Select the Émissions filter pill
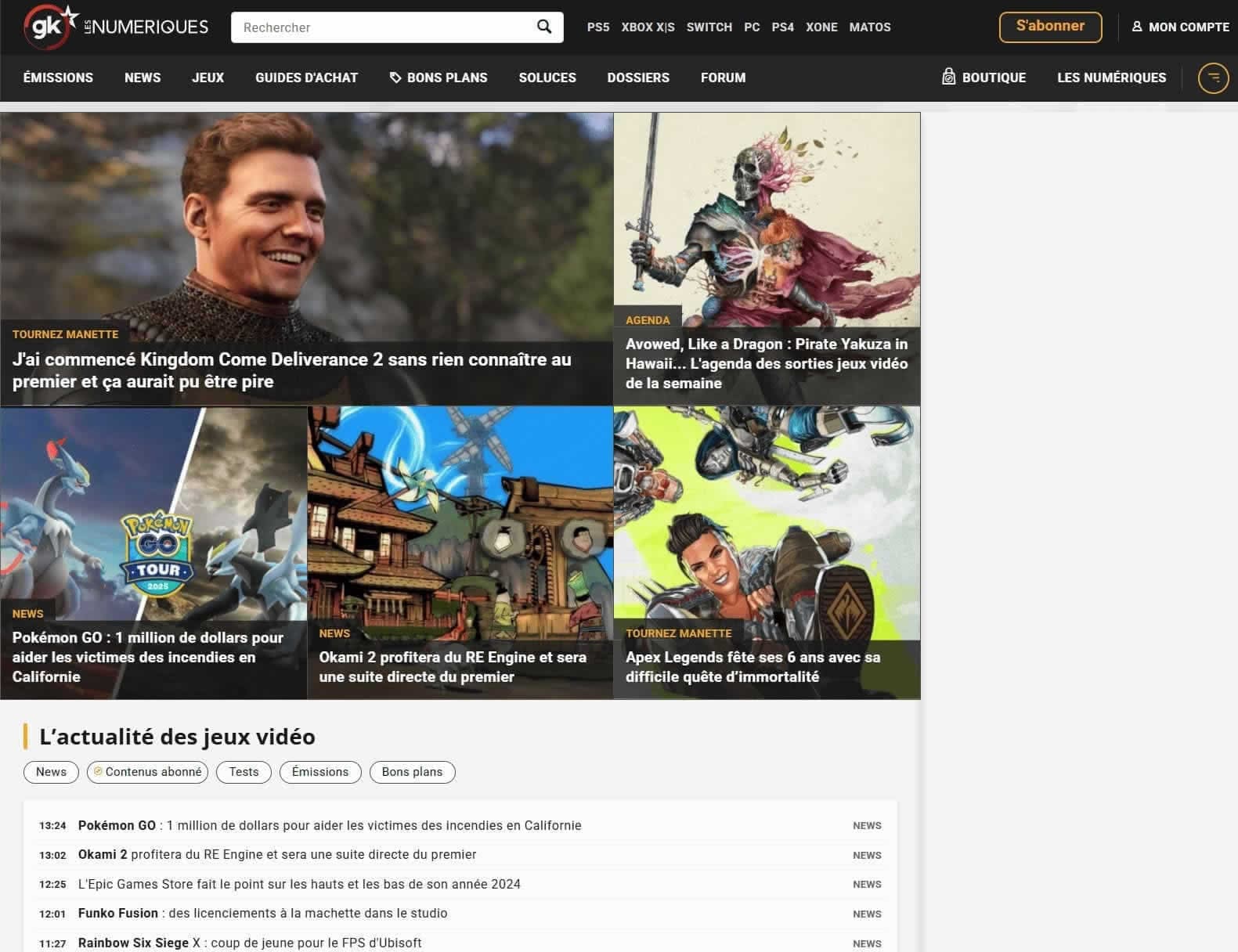 coord(319,772)
